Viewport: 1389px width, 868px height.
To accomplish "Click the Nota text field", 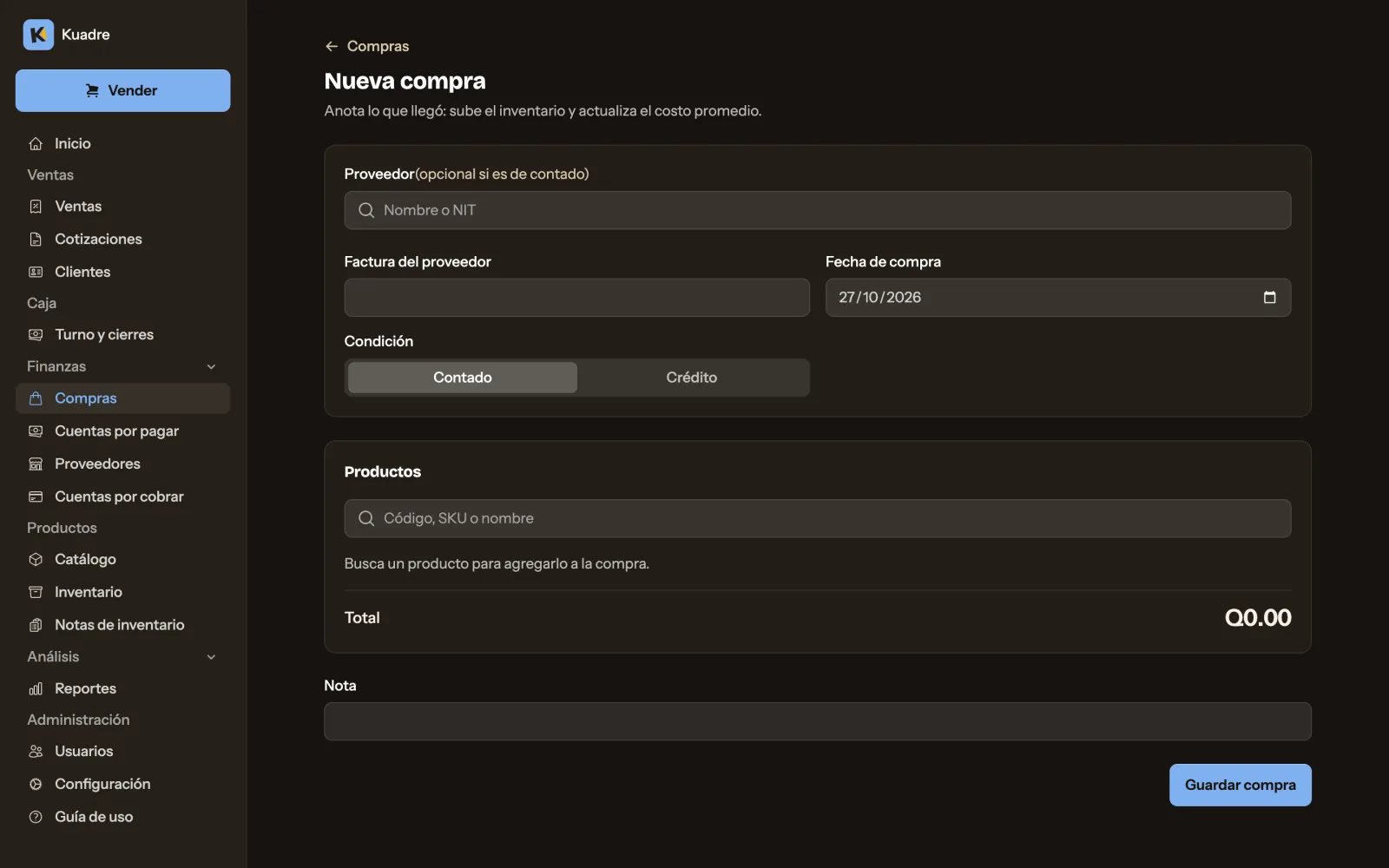I will [817, 721].
